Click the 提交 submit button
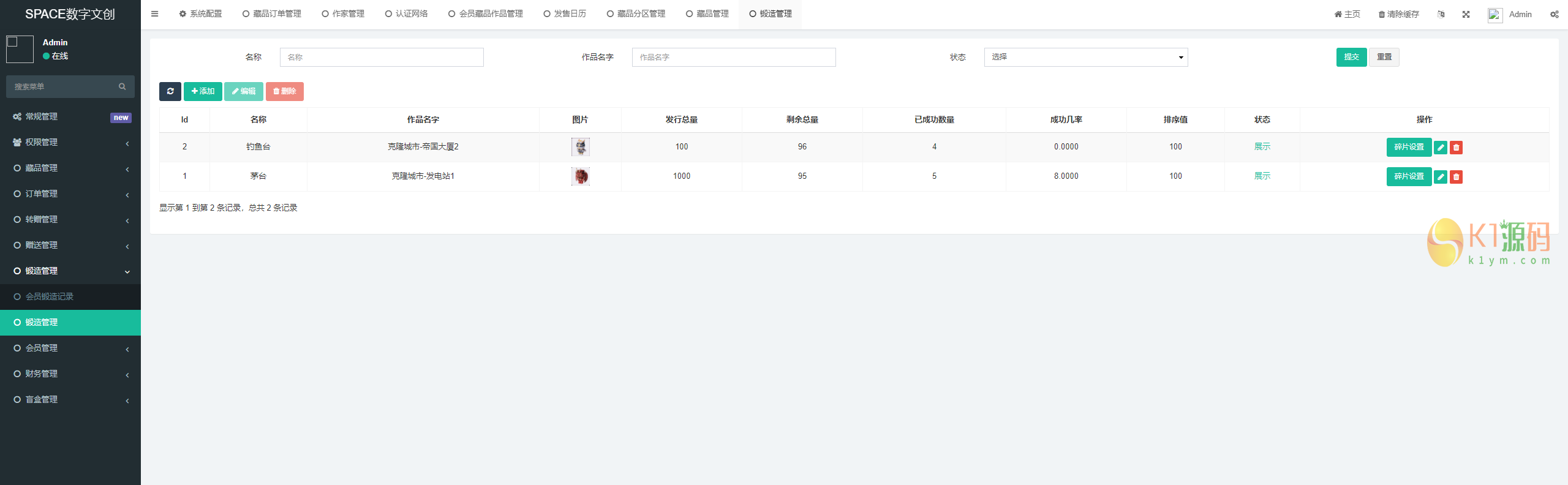 [x=1352, y=57]
